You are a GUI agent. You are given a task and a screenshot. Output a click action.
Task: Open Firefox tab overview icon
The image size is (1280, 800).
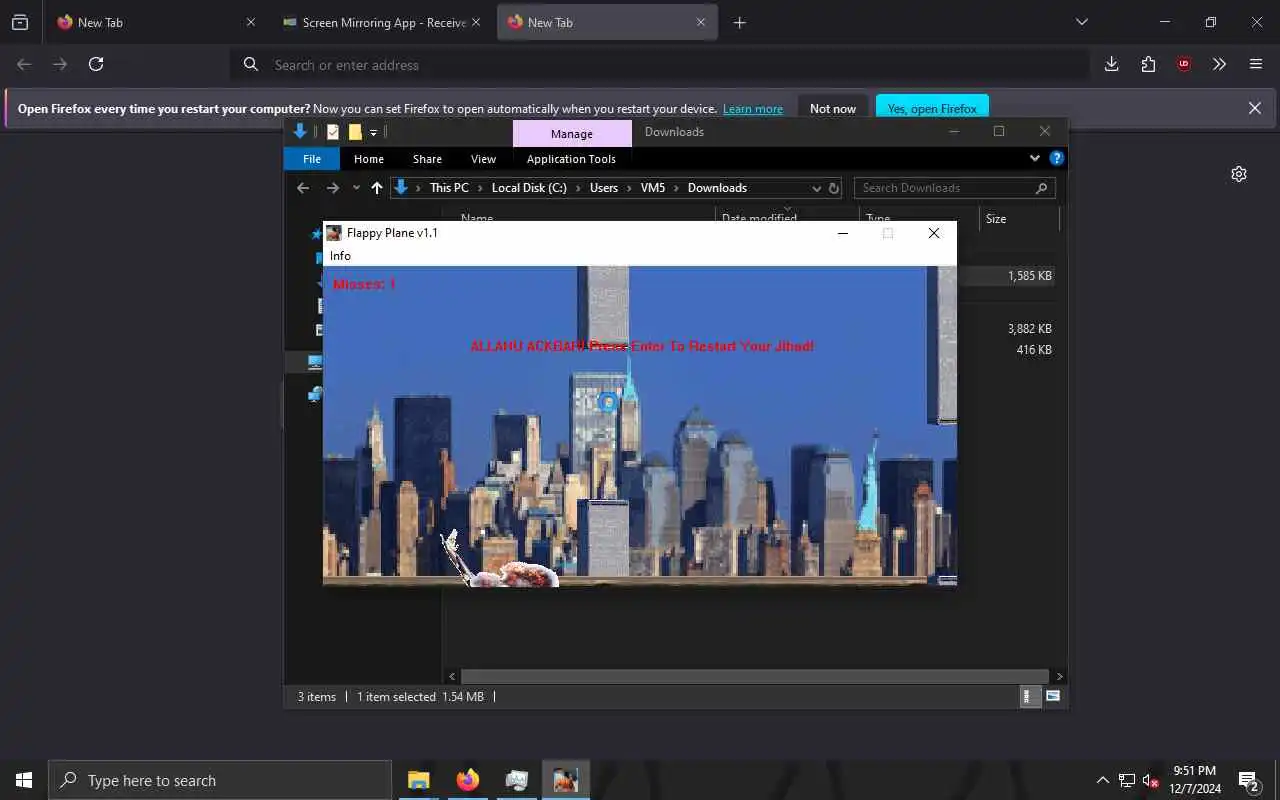[20, 22]
